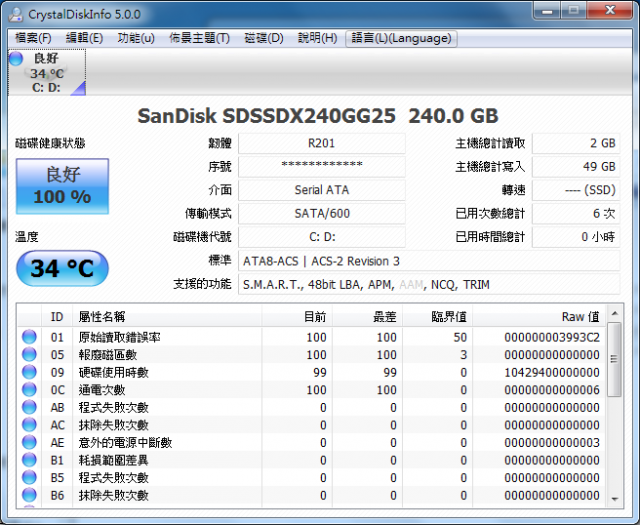Click the ATA8-ACS standard field

(x=429, y=261)
